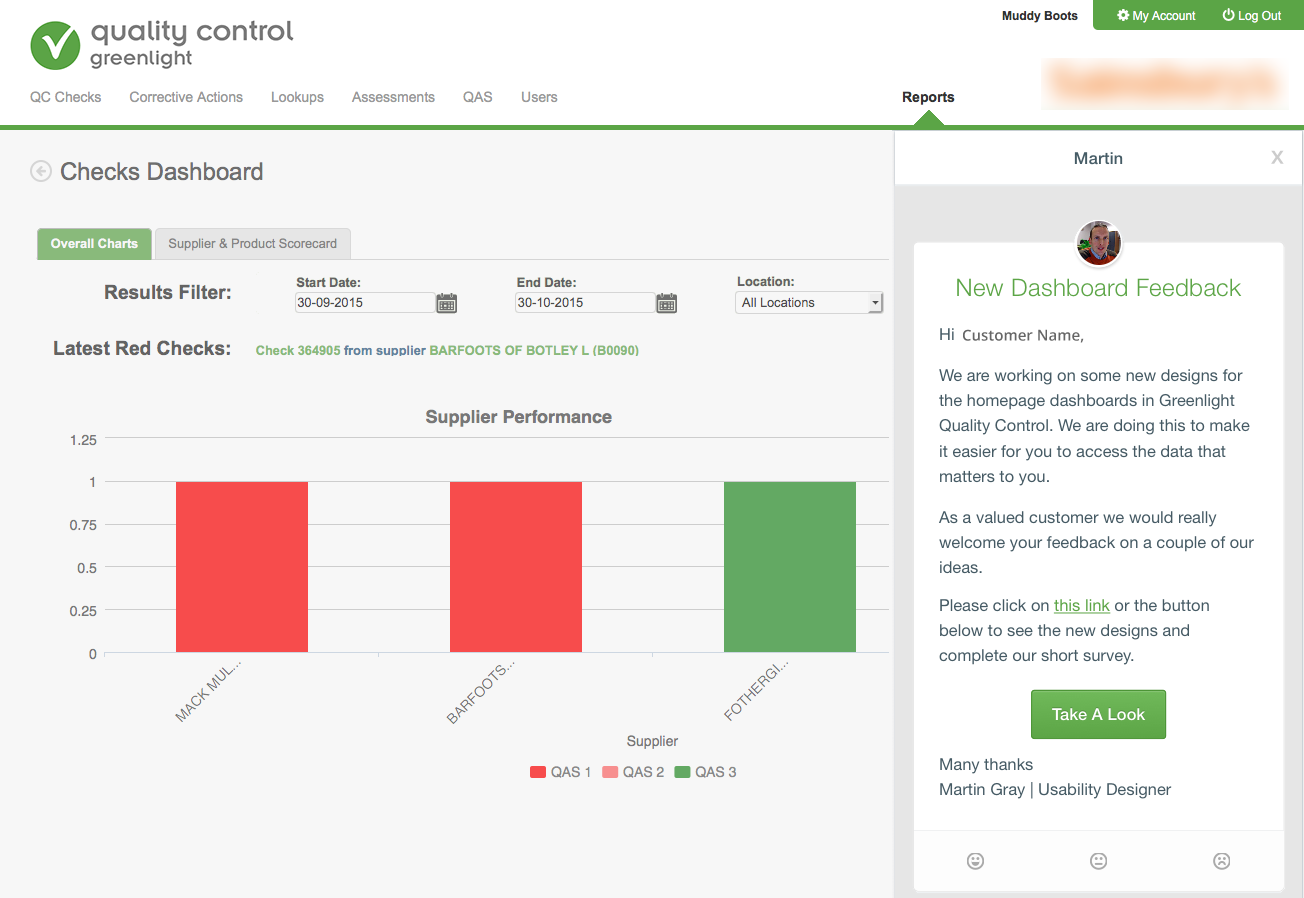Click the back arrow on Checks Dashboard

(40, 171)
